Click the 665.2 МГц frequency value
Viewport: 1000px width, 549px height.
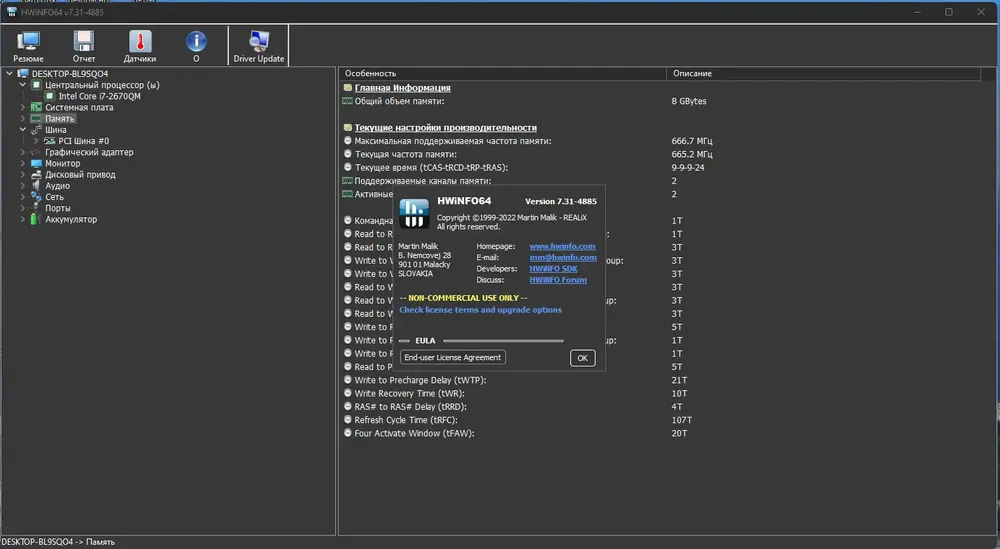pyautogui.click(x=692, y=154)
